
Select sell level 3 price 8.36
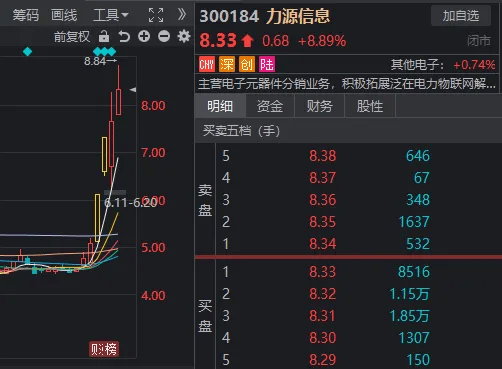322,200
